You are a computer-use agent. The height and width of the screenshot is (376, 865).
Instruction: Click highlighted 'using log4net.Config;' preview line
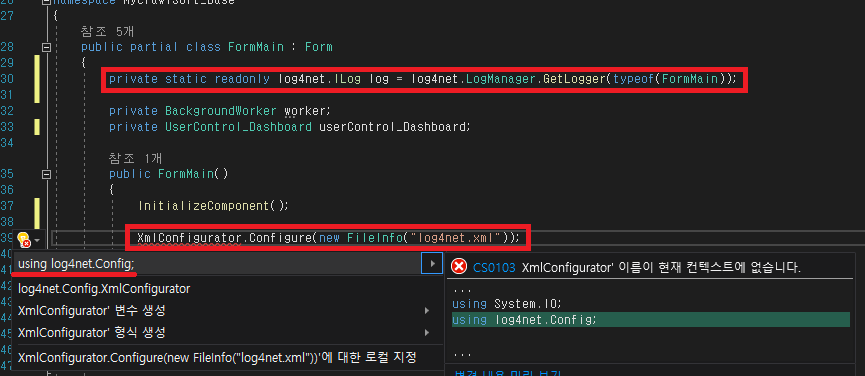coord(650,320)
